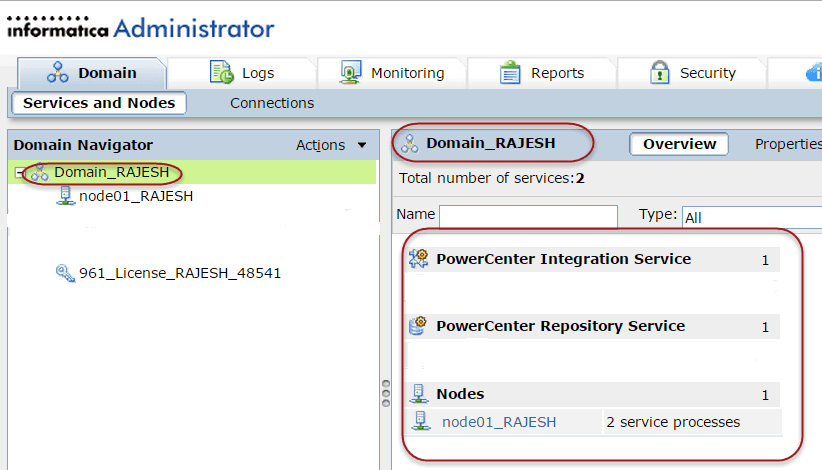Click the partially visible blue cloud tab icon

tap(814, 72)
